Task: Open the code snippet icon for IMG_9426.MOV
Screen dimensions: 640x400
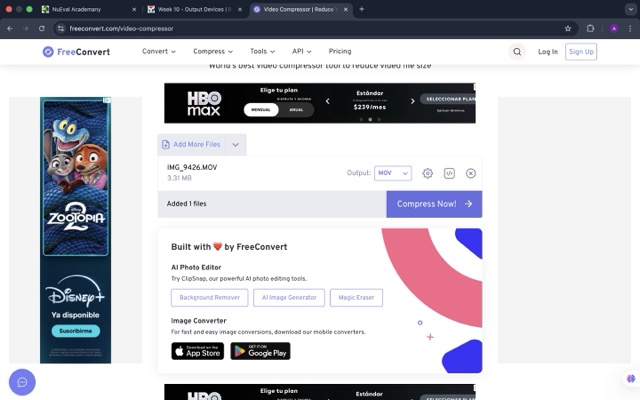Action: point(449,173)
